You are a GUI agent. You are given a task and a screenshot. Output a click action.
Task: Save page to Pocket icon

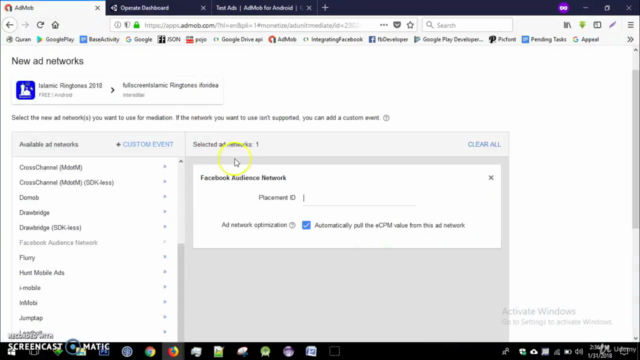point(397,25)
